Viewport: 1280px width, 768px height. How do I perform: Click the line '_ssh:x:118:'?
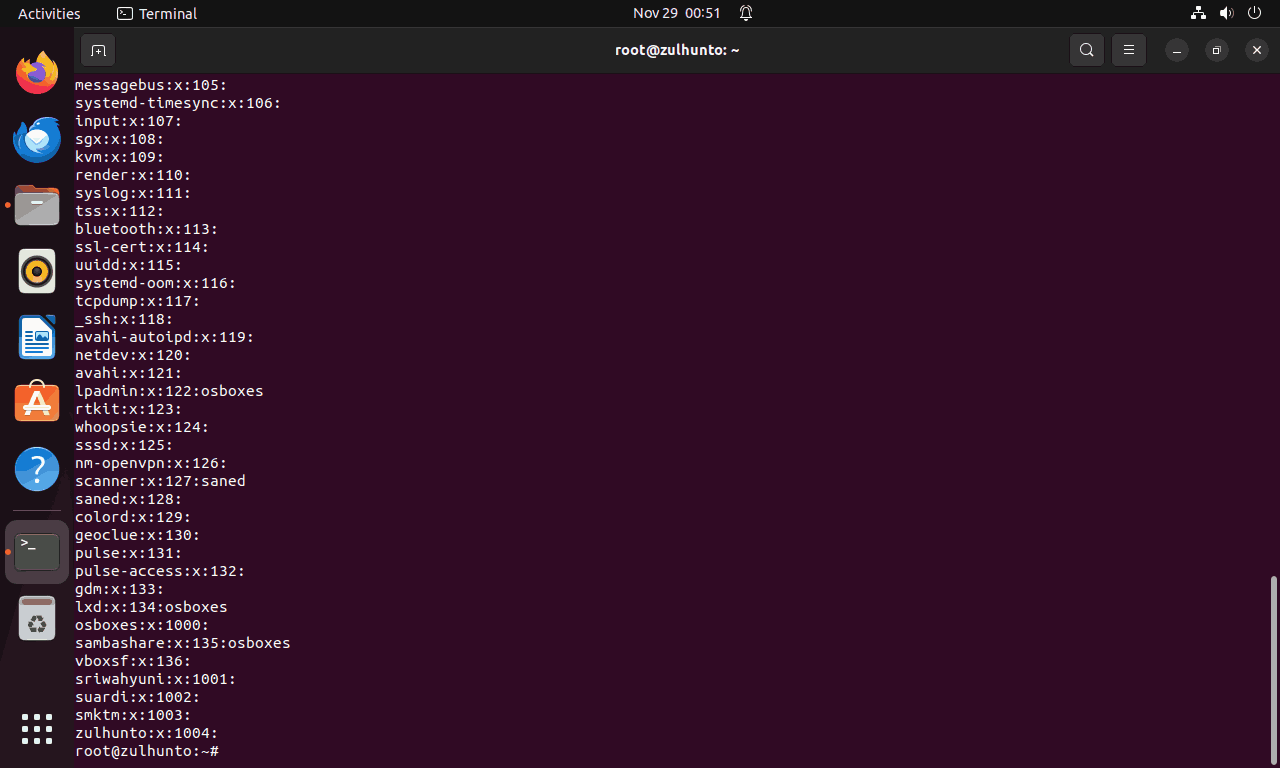coord(124,319)
